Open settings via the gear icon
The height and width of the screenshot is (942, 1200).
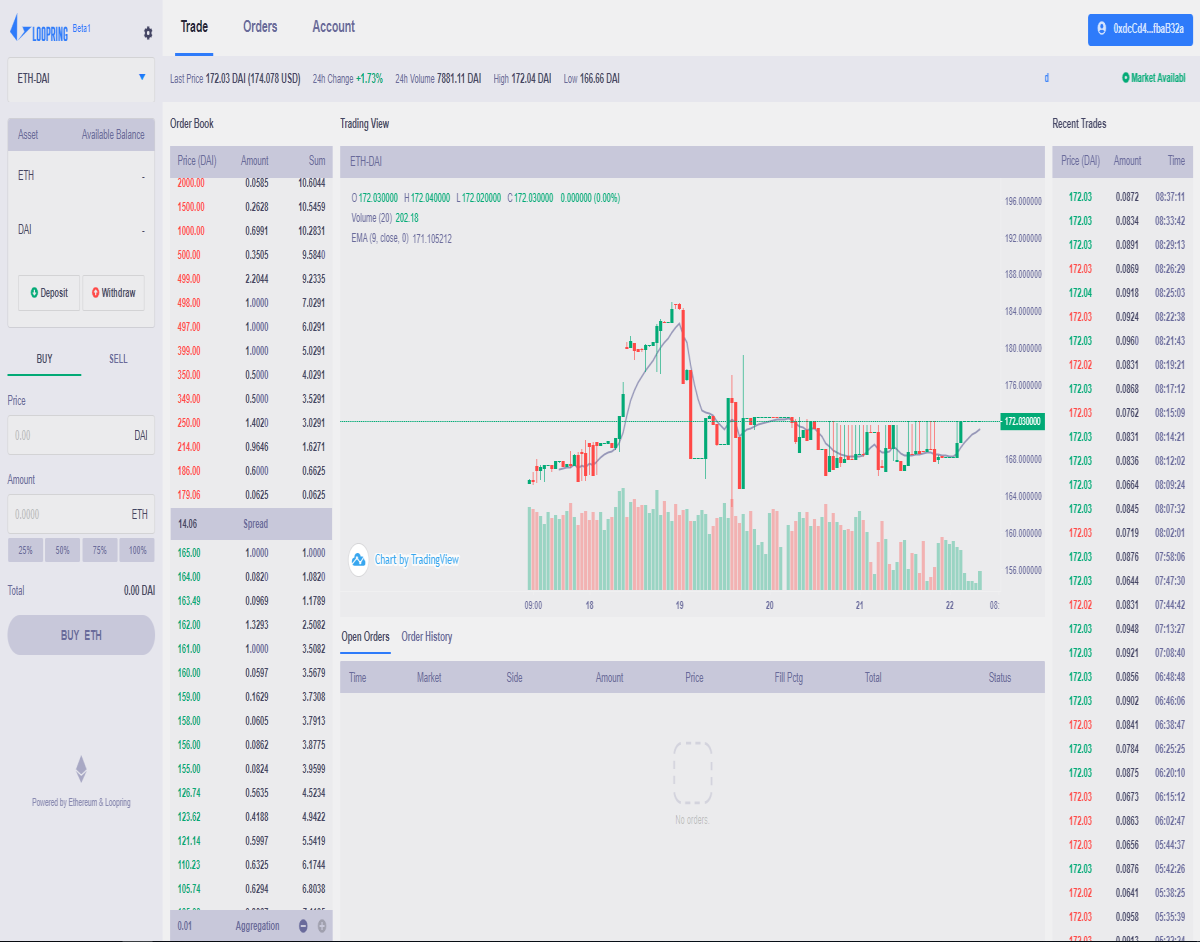pos(148,33)
